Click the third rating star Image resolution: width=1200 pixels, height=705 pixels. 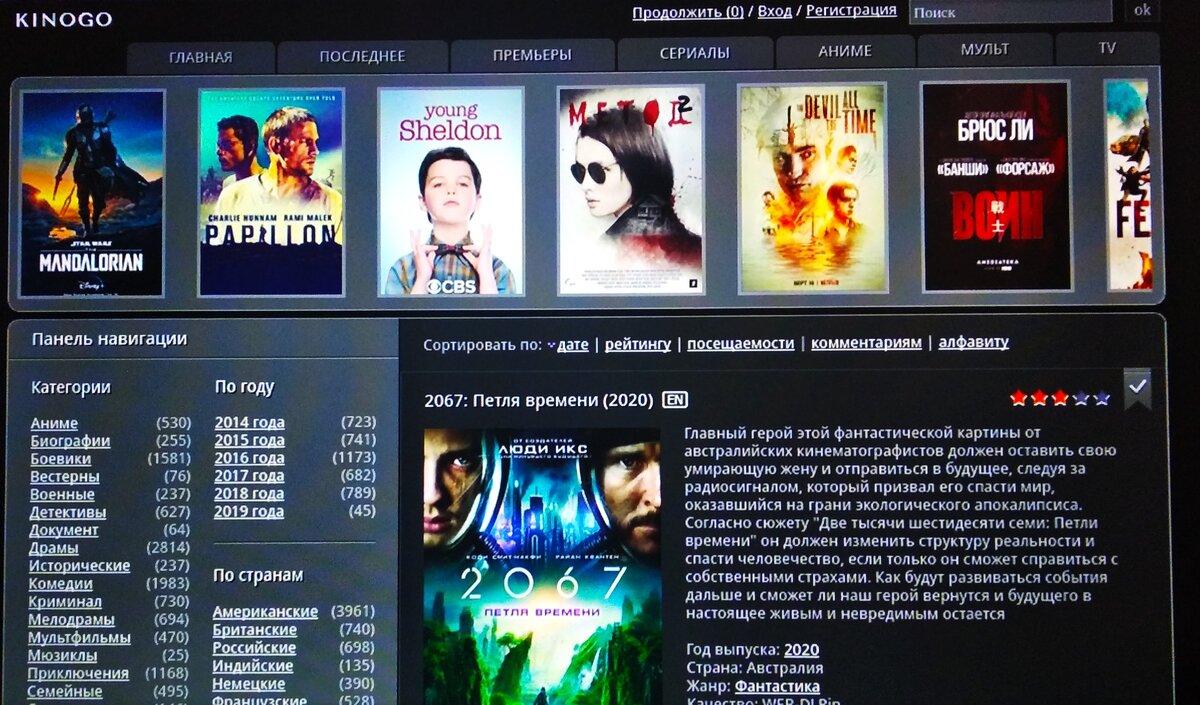coord(1060,398)
